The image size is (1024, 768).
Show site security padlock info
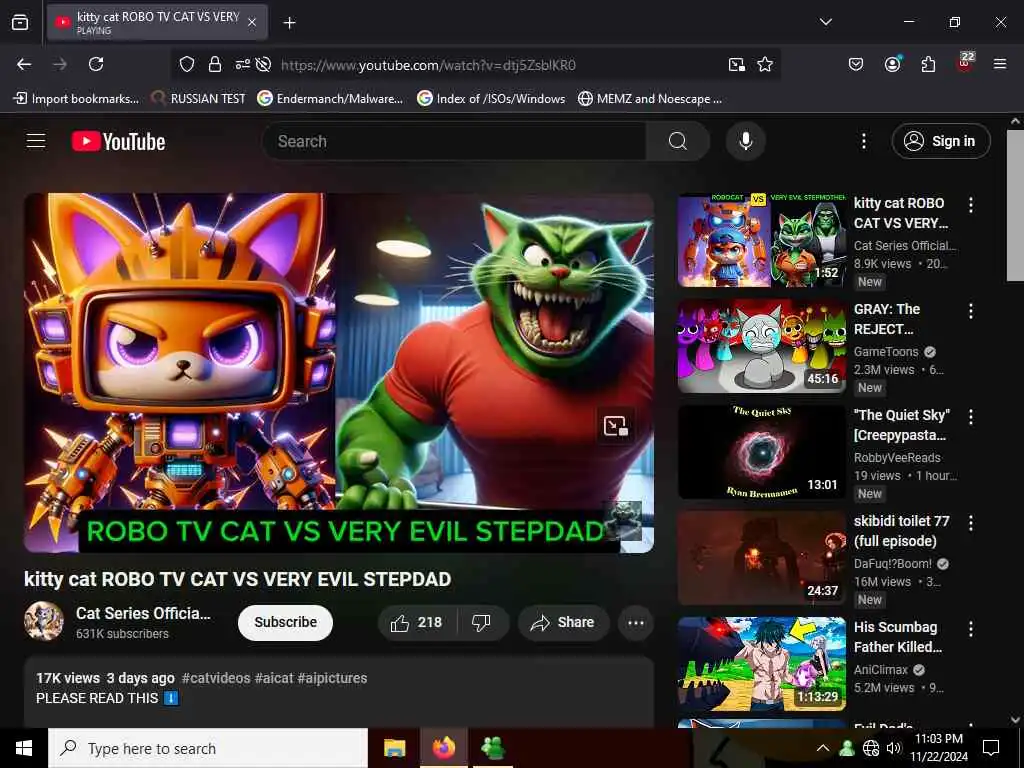[x=214, y=64]
